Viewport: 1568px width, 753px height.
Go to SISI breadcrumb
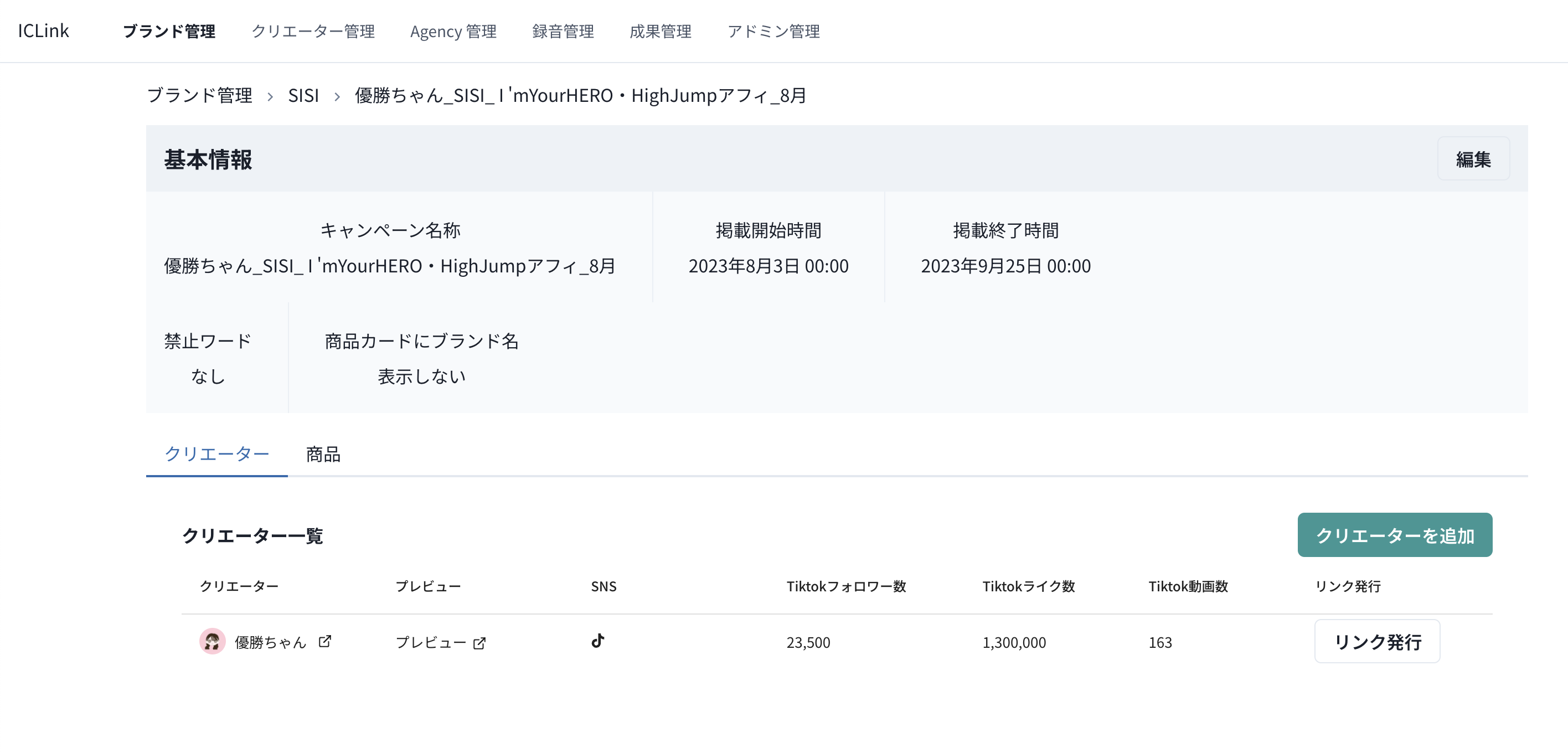(x=303, y=96)
